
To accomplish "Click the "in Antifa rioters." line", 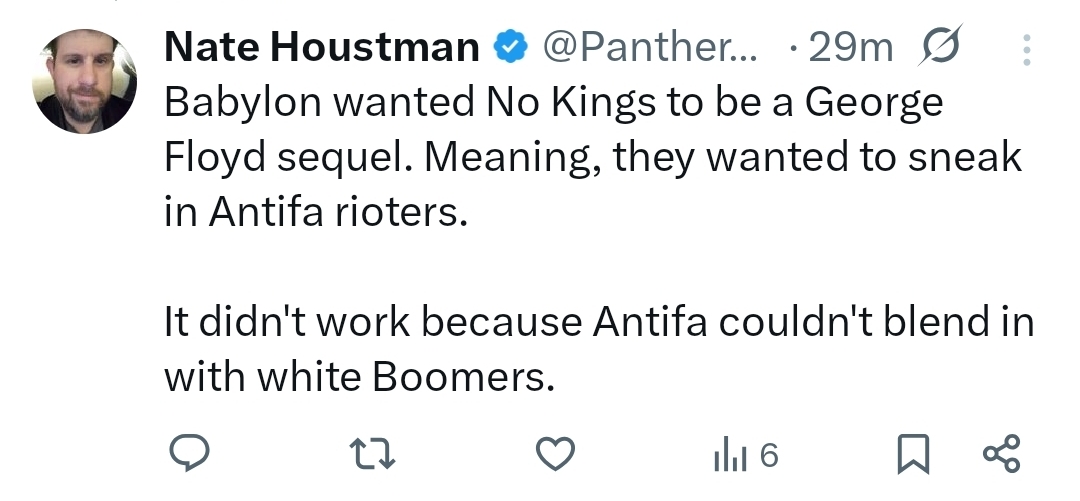I will coord(315,214).
